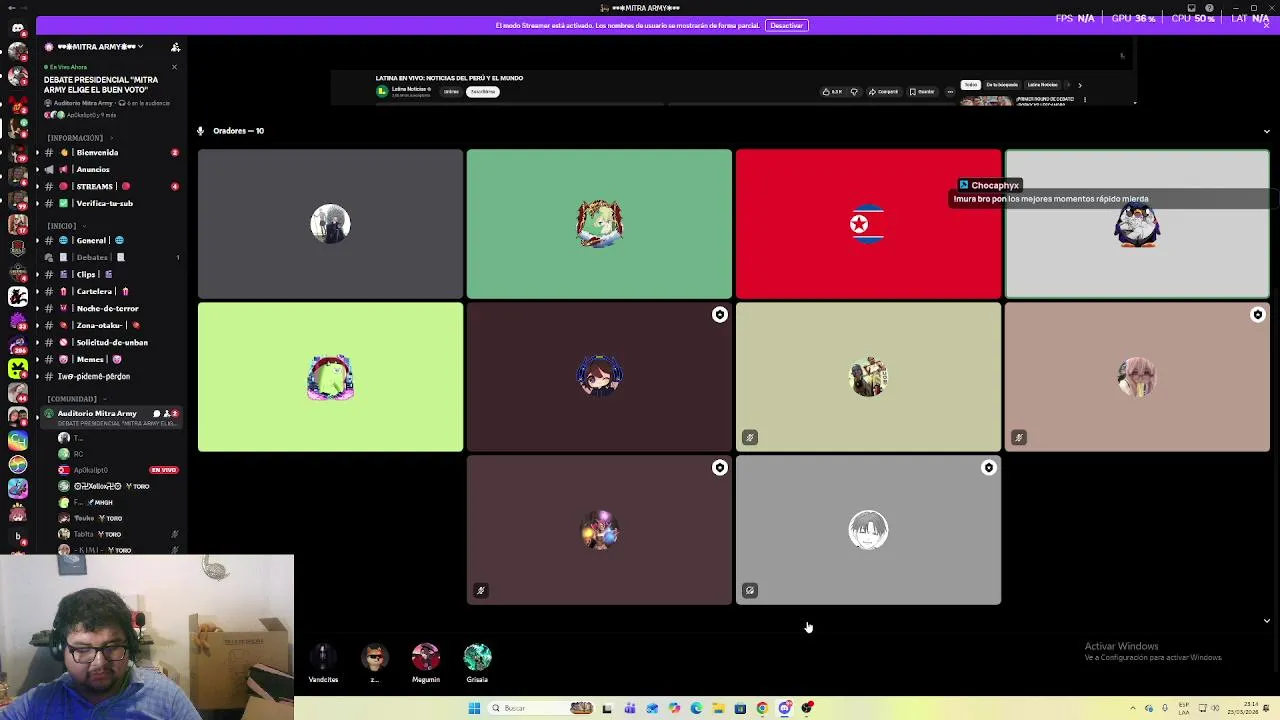
Task: Open Windows Start menu
Action: [474, 708]
